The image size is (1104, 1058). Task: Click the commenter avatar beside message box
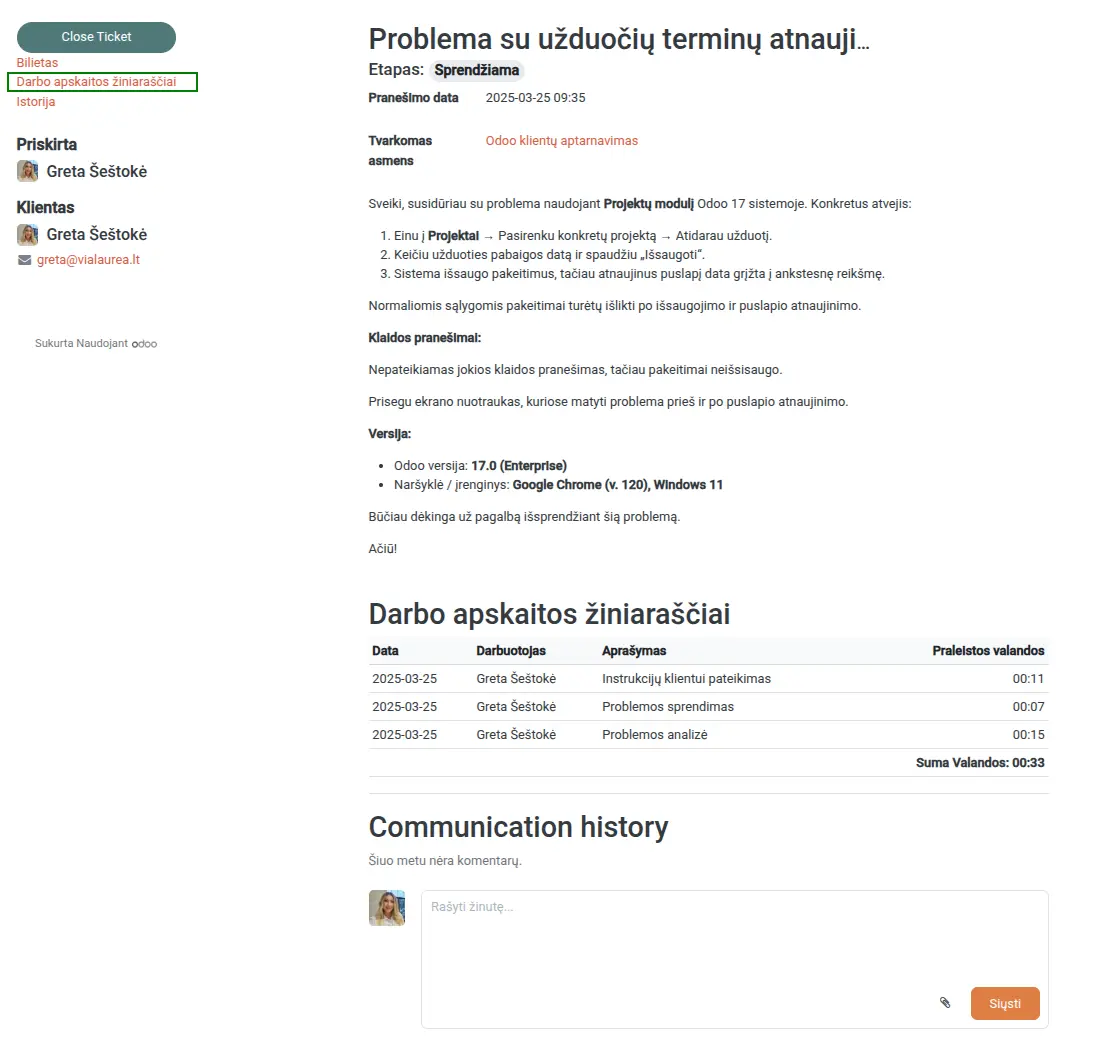[387, 908]
